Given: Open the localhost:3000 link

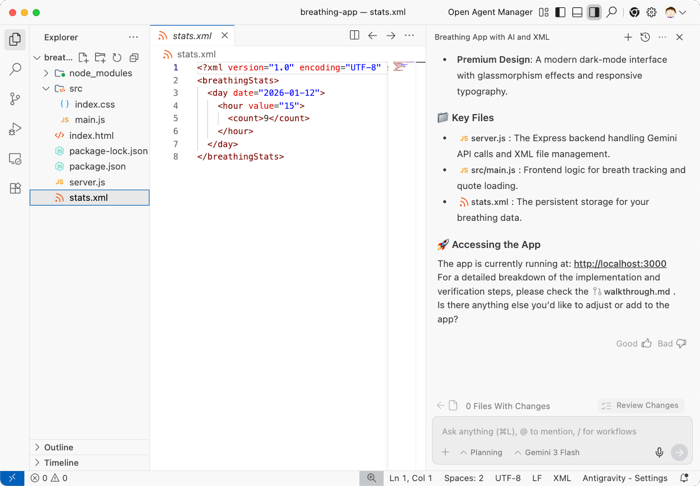Looking at the screenshot, I should click(x=619, y=264).
